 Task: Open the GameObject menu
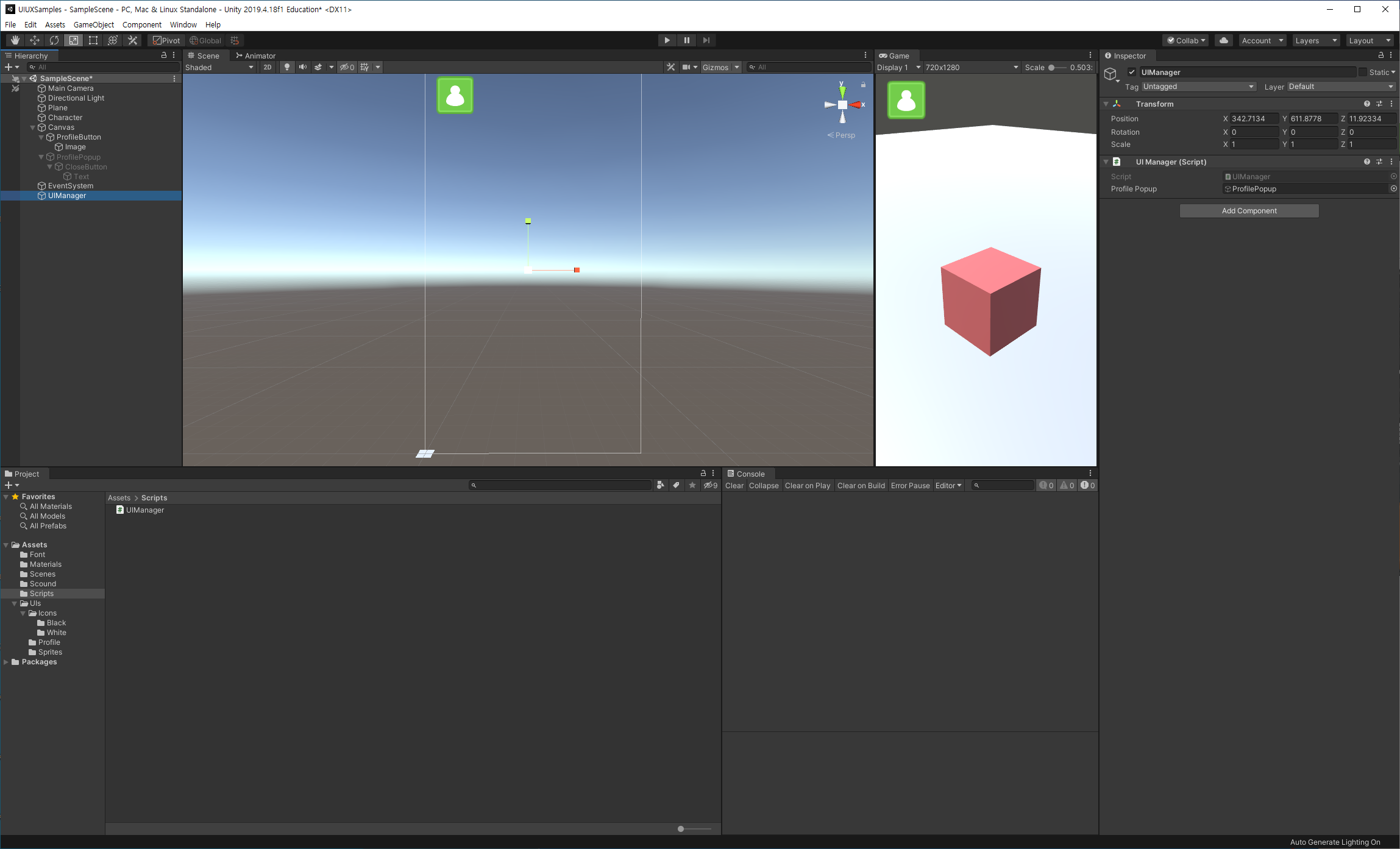[x=93, y=24]
